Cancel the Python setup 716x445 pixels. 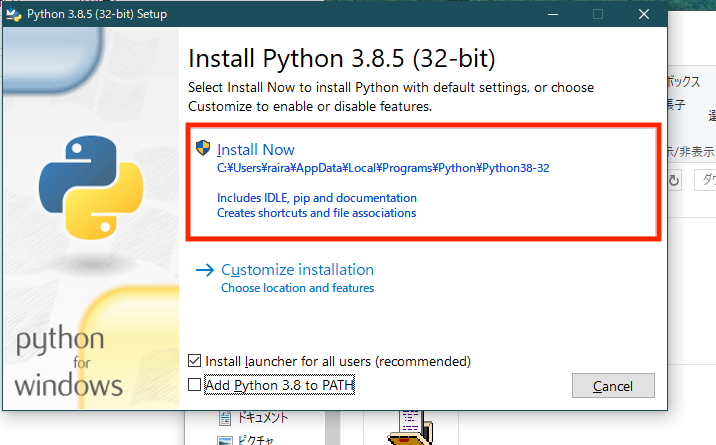[613, 386]
